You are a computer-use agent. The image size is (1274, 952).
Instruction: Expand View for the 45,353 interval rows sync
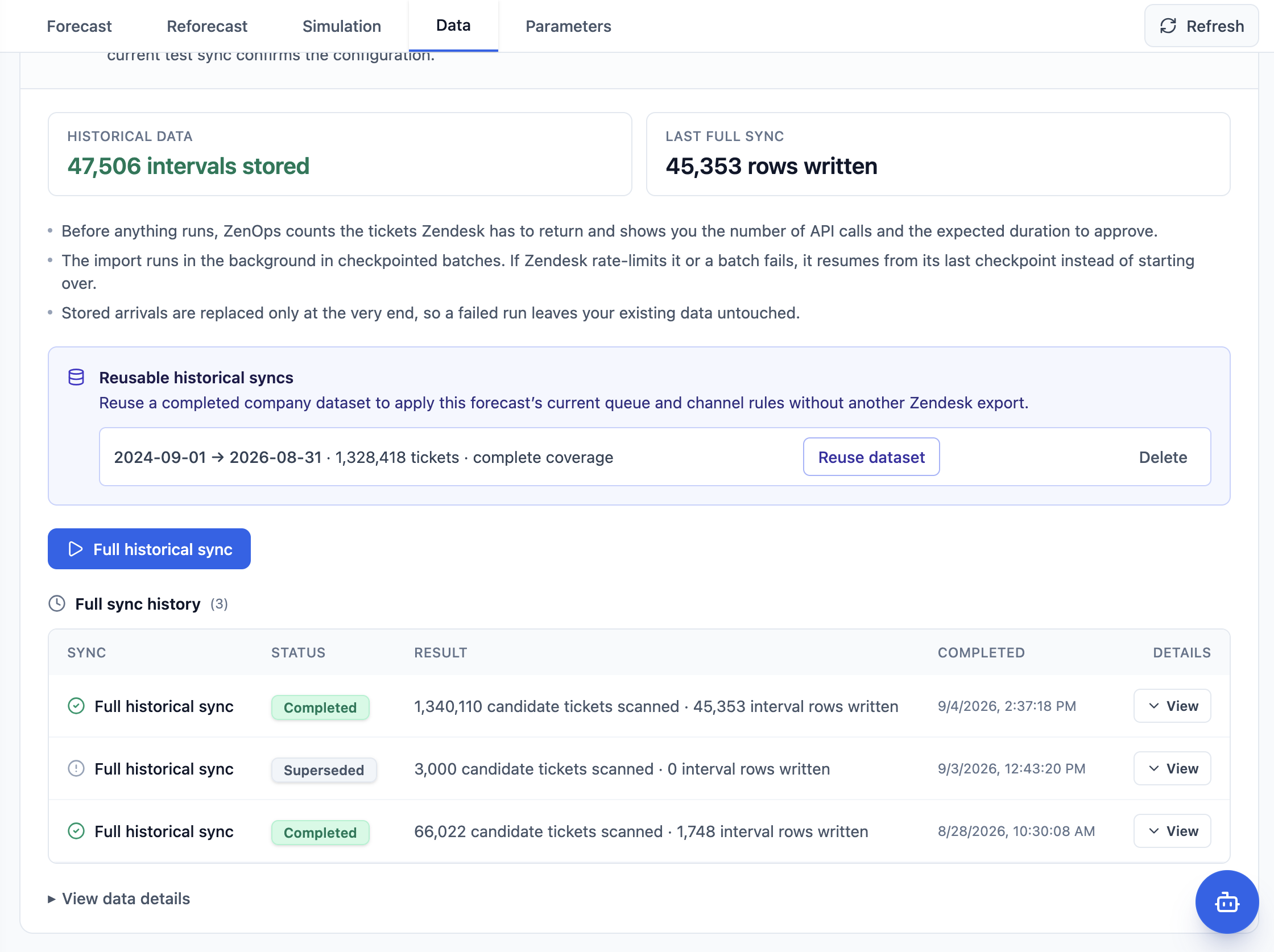[1172, 706]
